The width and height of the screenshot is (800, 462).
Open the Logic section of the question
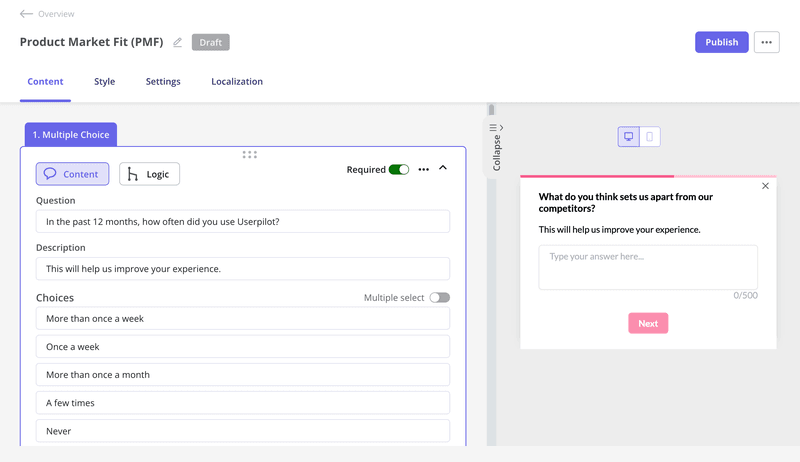(149, 174)
